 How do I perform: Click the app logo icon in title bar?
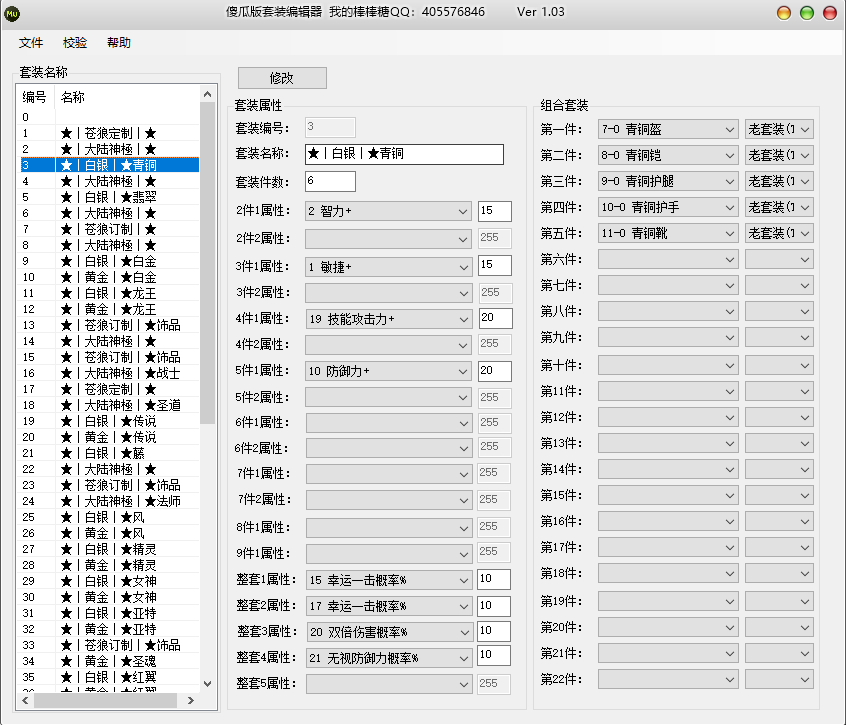(13, 12)
